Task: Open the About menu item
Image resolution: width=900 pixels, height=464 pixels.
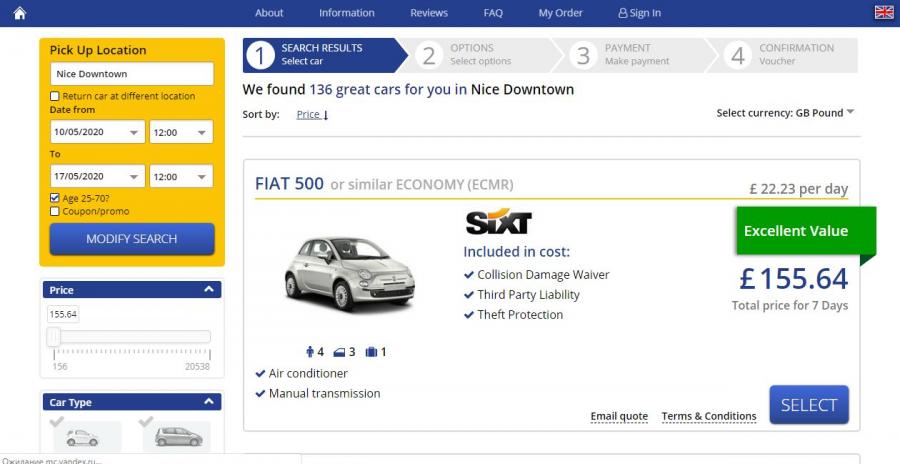Action: [269, 13]
